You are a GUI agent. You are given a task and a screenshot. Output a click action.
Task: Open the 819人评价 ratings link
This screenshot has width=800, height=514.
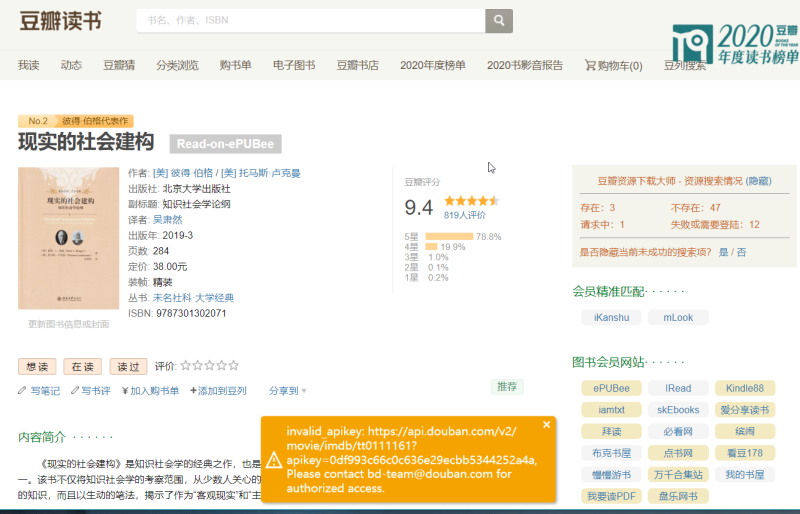[x=464, y=215]
